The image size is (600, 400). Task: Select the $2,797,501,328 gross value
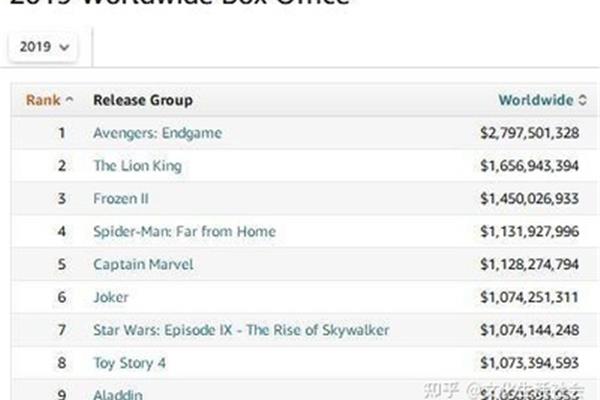[530, 133]
